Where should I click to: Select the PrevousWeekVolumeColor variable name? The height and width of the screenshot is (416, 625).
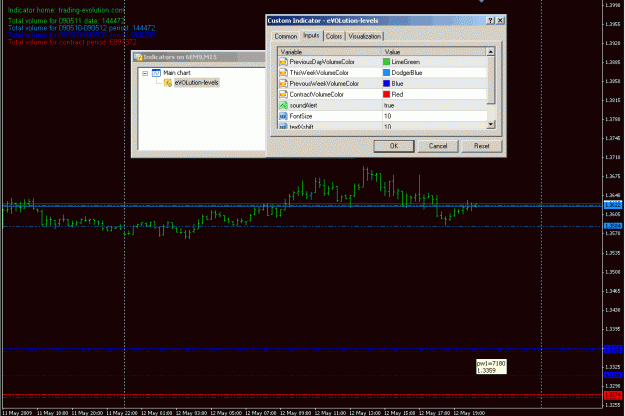click(324, 83)
